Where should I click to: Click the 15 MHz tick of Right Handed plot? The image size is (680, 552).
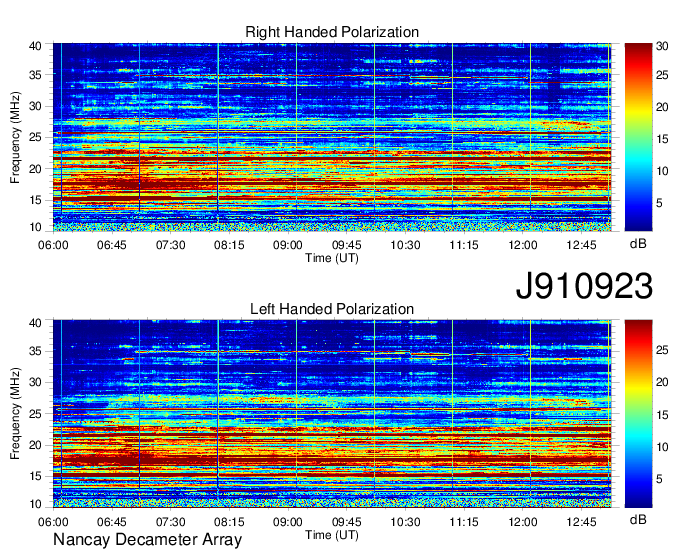(35, 200)
